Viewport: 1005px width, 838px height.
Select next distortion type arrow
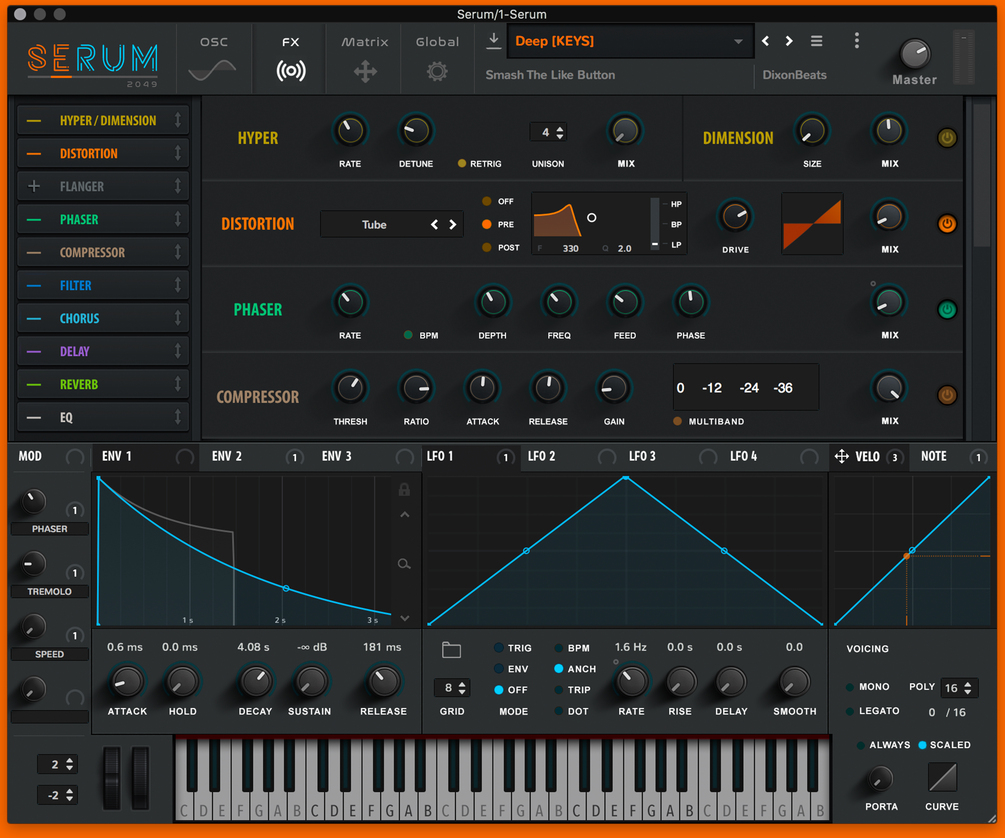pos(453,224)
